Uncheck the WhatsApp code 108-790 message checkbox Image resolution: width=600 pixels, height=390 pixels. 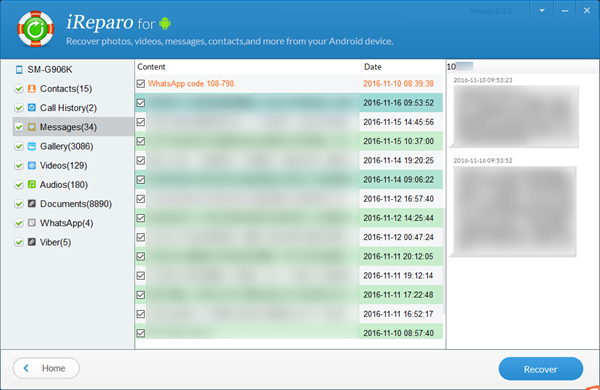tap(141, 83)
